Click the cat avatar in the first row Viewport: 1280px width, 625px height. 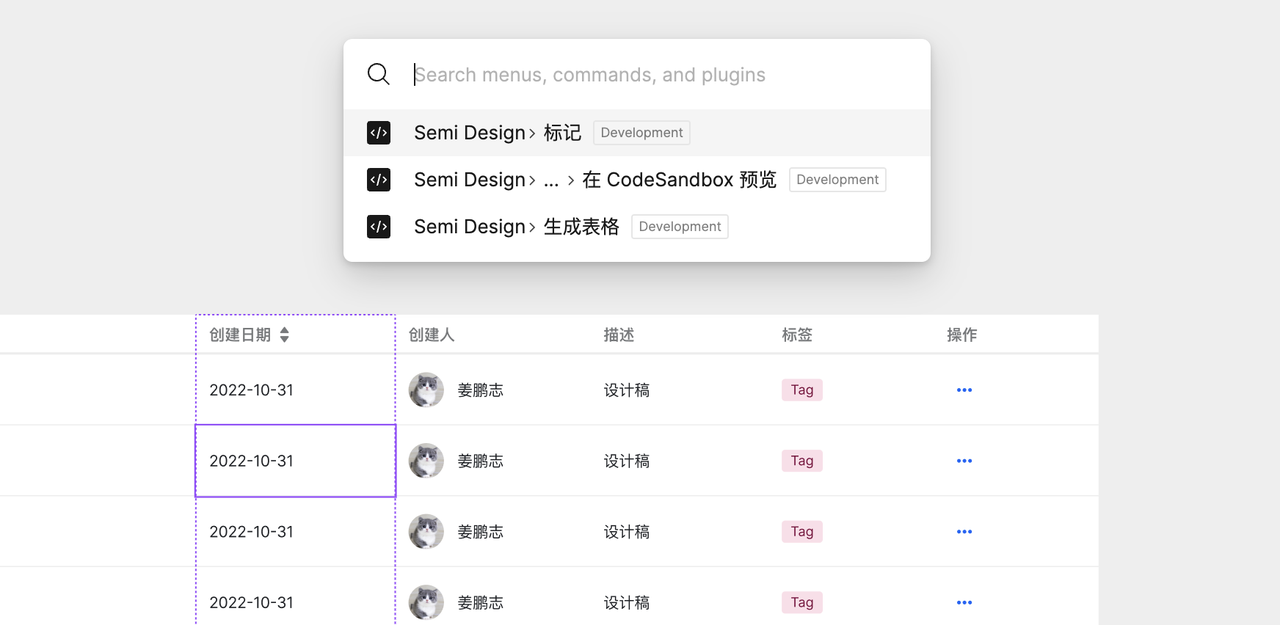click(x=426, y=390)
